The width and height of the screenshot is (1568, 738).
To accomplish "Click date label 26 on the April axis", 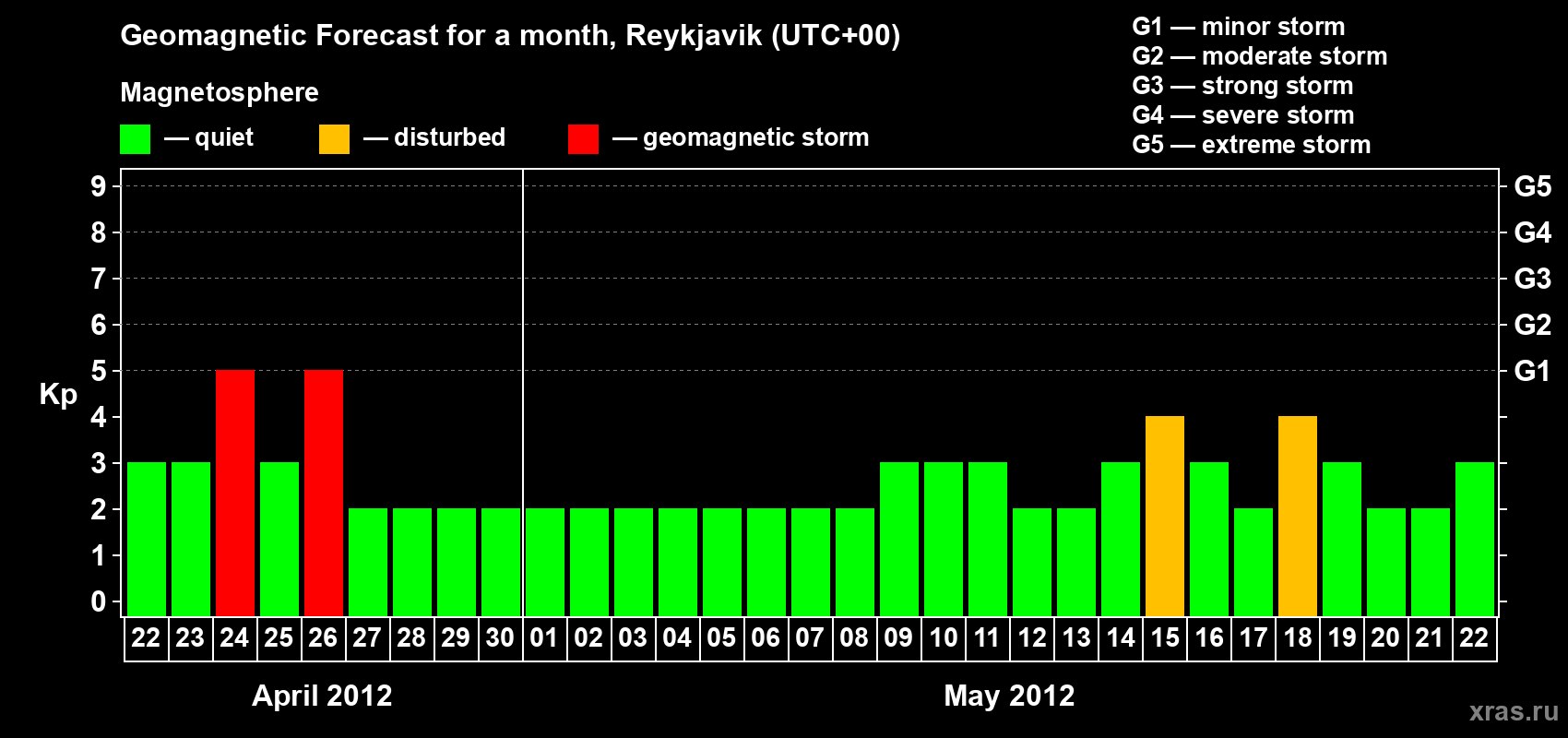I will click(x=323, y=638).
